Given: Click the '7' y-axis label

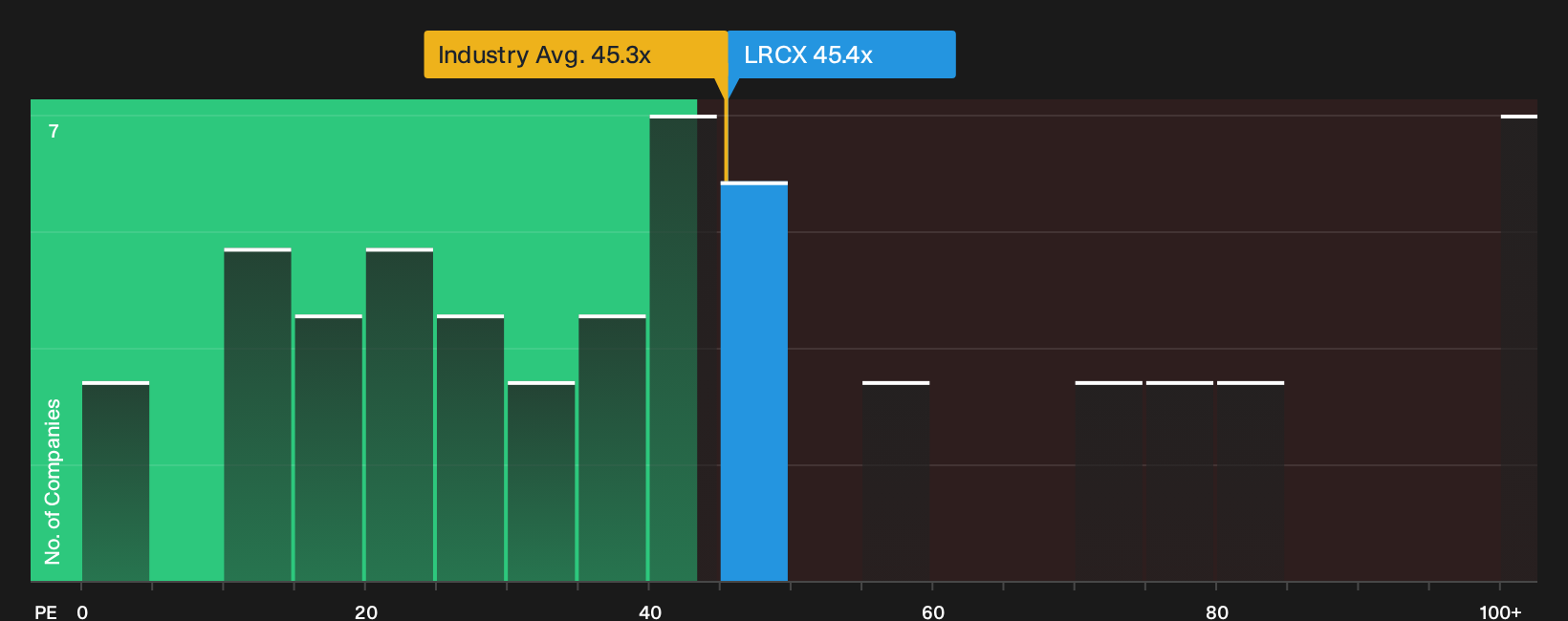Looking at the screenshot, I should click(x=54, y=132).
